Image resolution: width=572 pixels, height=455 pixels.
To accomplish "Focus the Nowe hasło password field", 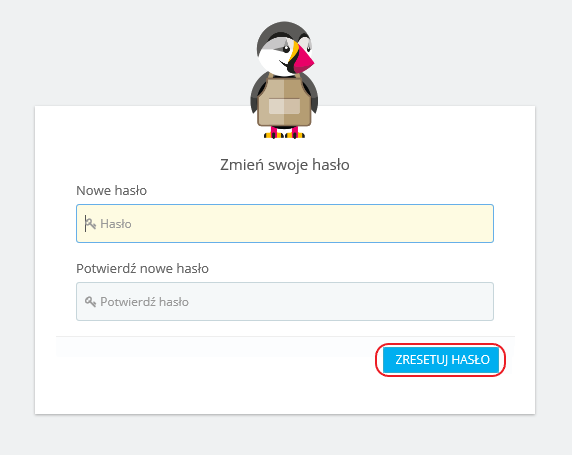I will (285, 223).
